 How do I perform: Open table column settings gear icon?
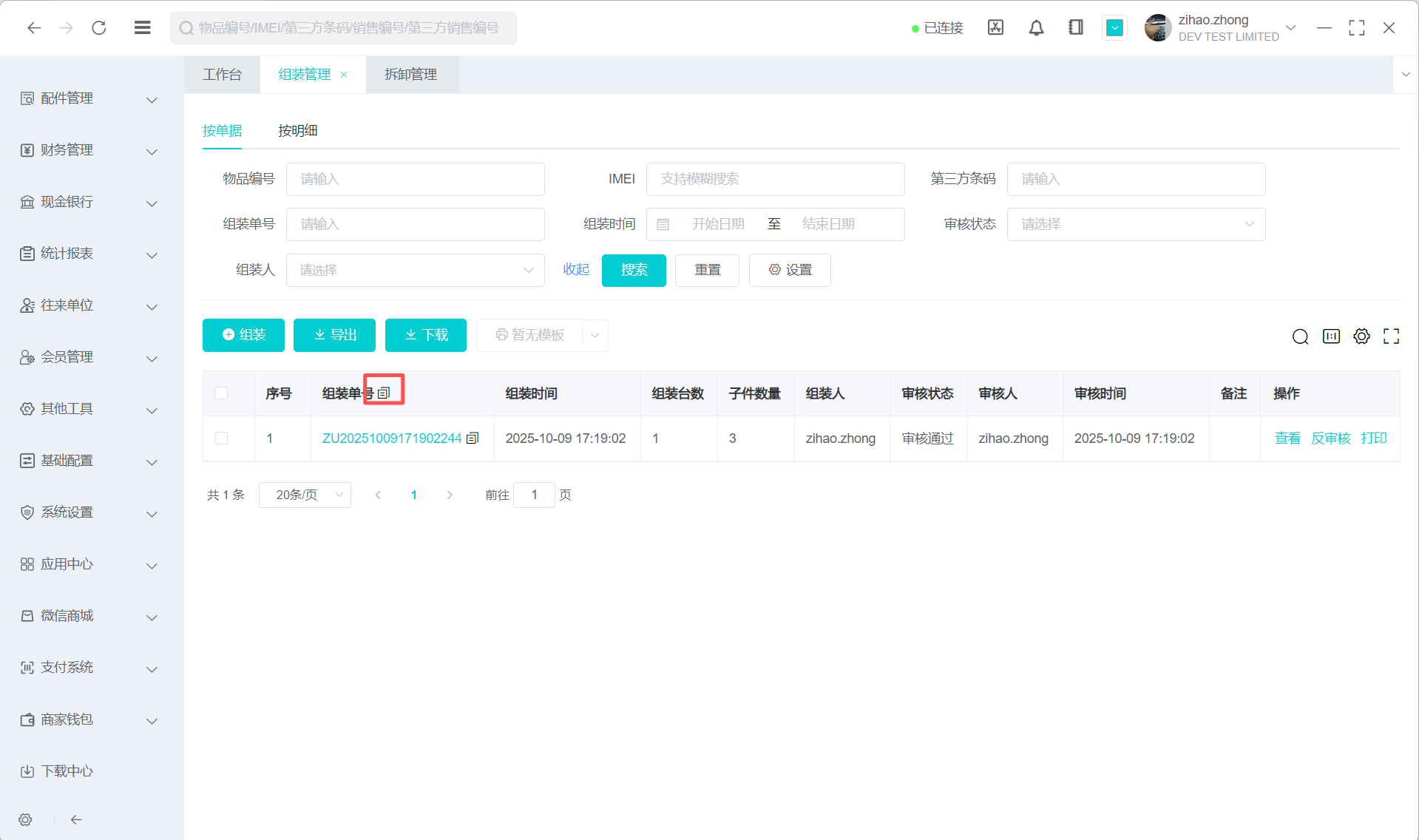tap(1361, 336)
